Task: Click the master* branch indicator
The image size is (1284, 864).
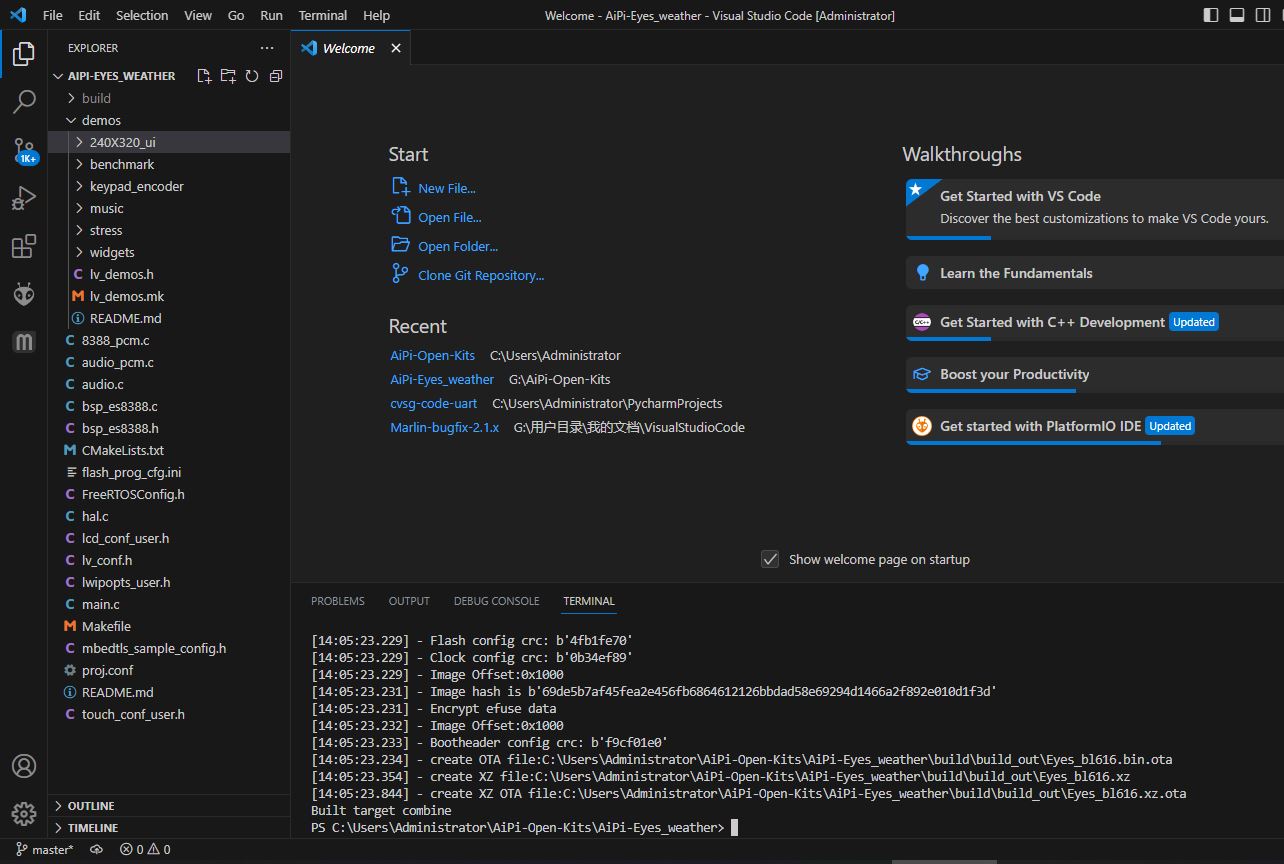Action: pyautogui.click(x=45, y=850)
